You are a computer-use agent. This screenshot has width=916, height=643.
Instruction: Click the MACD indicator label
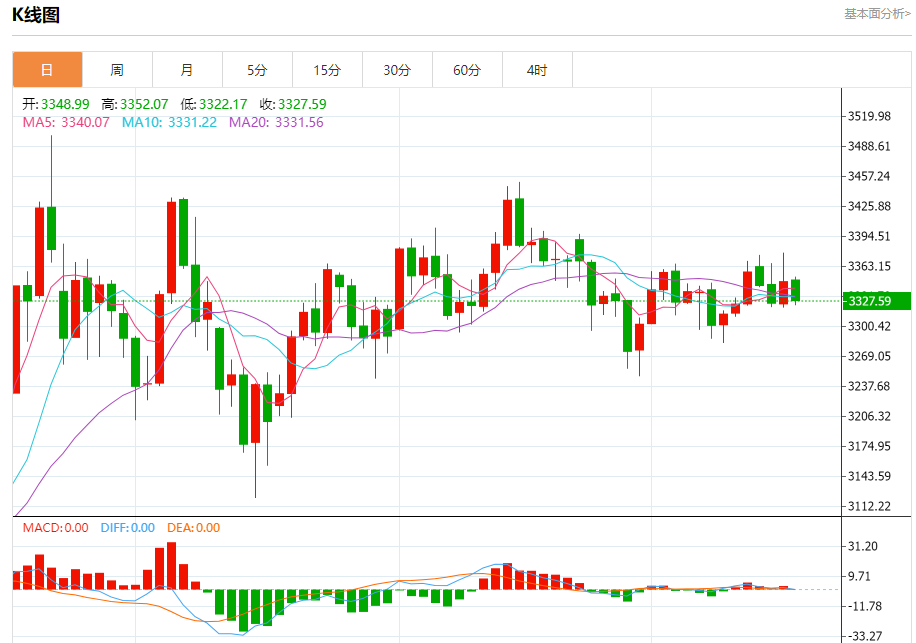tap(55, 528)
